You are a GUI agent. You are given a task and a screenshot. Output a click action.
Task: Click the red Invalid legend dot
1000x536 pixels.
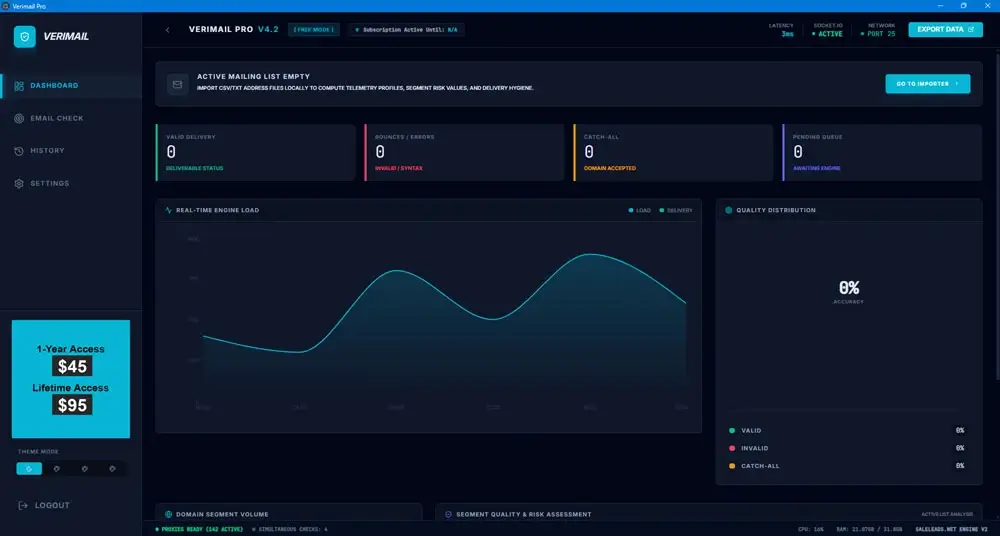732,449
